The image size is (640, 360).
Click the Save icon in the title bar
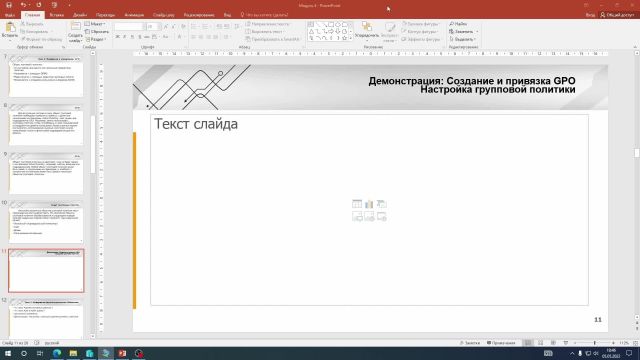(x=9, y=5)
